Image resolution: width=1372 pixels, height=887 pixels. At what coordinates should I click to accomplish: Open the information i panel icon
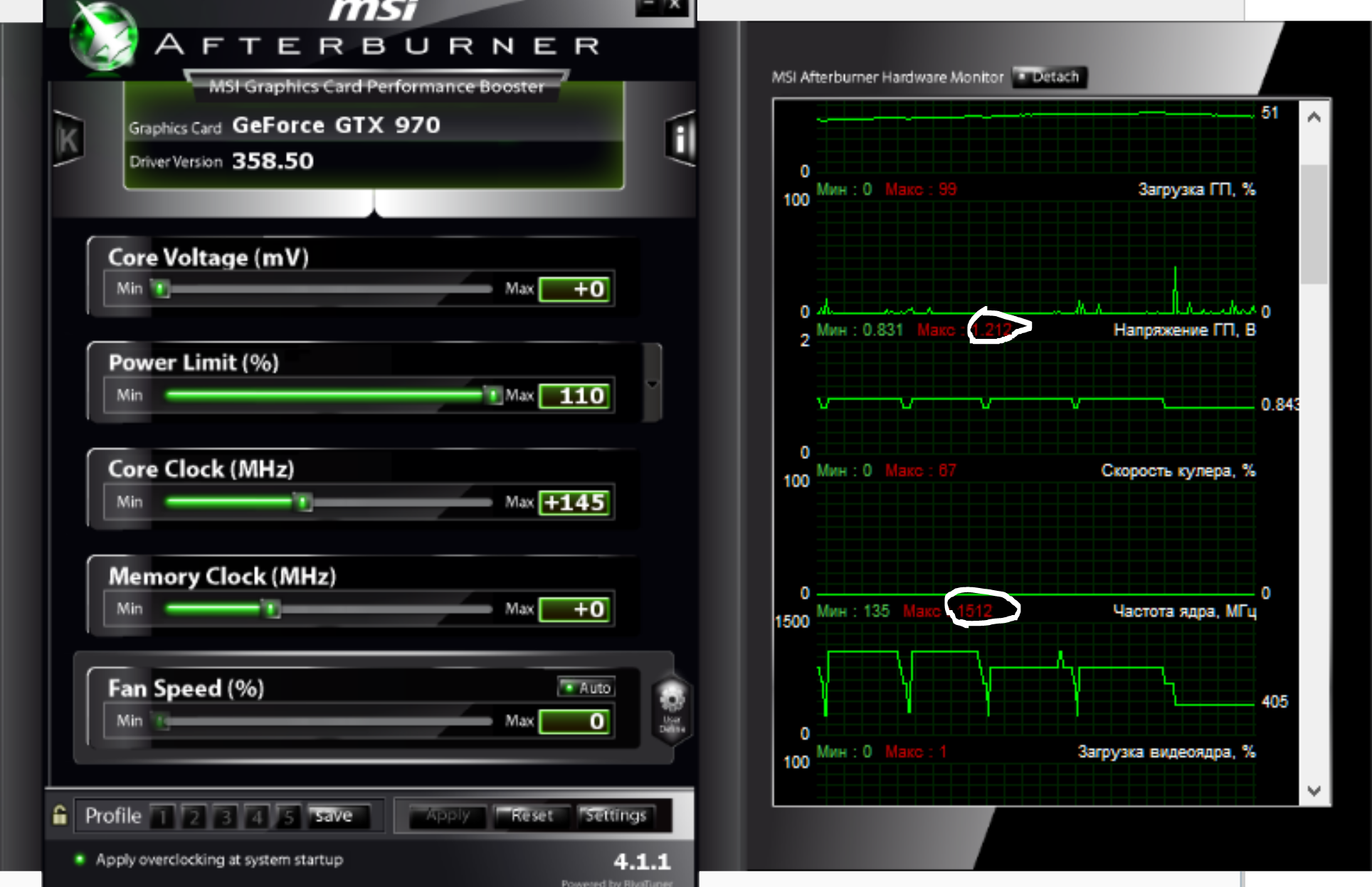pyautogui.click(x=680, y=139)
